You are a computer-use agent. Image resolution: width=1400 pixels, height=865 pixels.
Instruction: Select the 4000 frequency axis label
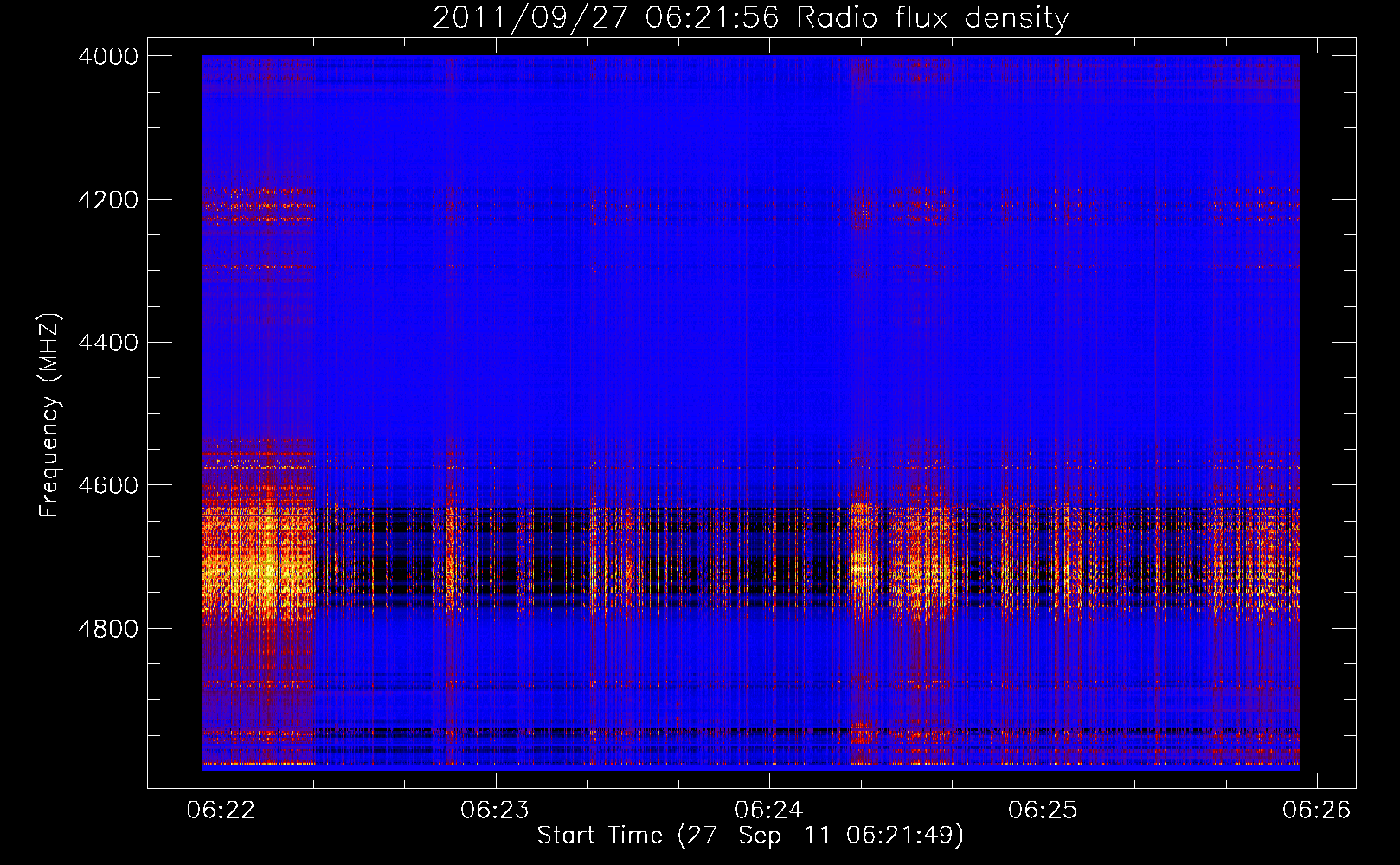tap(108, 56)
